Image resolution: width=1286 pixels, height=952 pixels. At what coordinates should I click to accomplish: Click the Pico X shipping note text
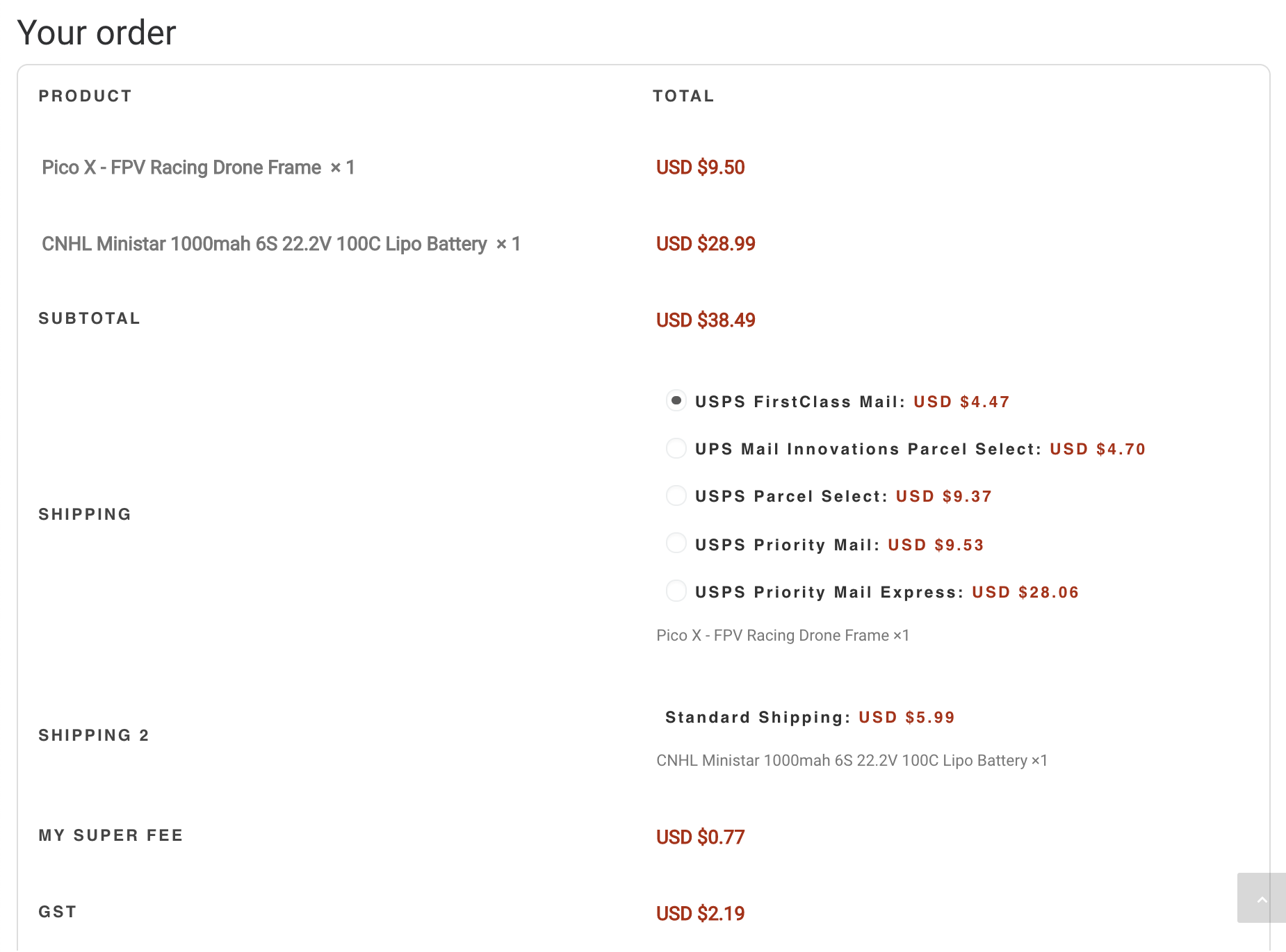coord(783,635)
